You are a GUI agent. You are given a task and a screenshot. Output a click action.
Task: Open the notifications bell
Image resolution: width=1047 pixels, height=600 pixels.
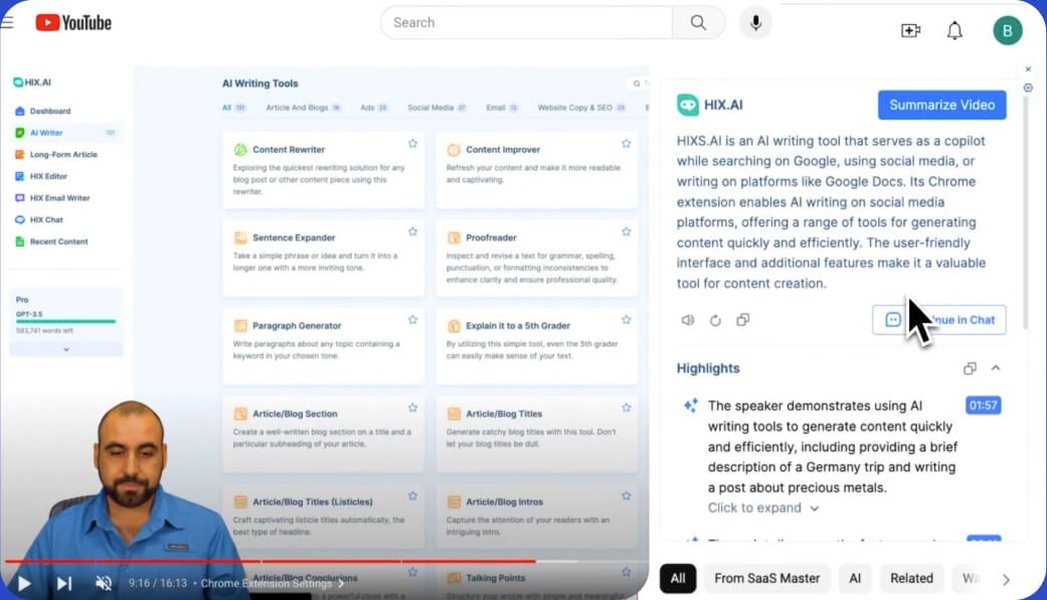[x=955, y=31]
